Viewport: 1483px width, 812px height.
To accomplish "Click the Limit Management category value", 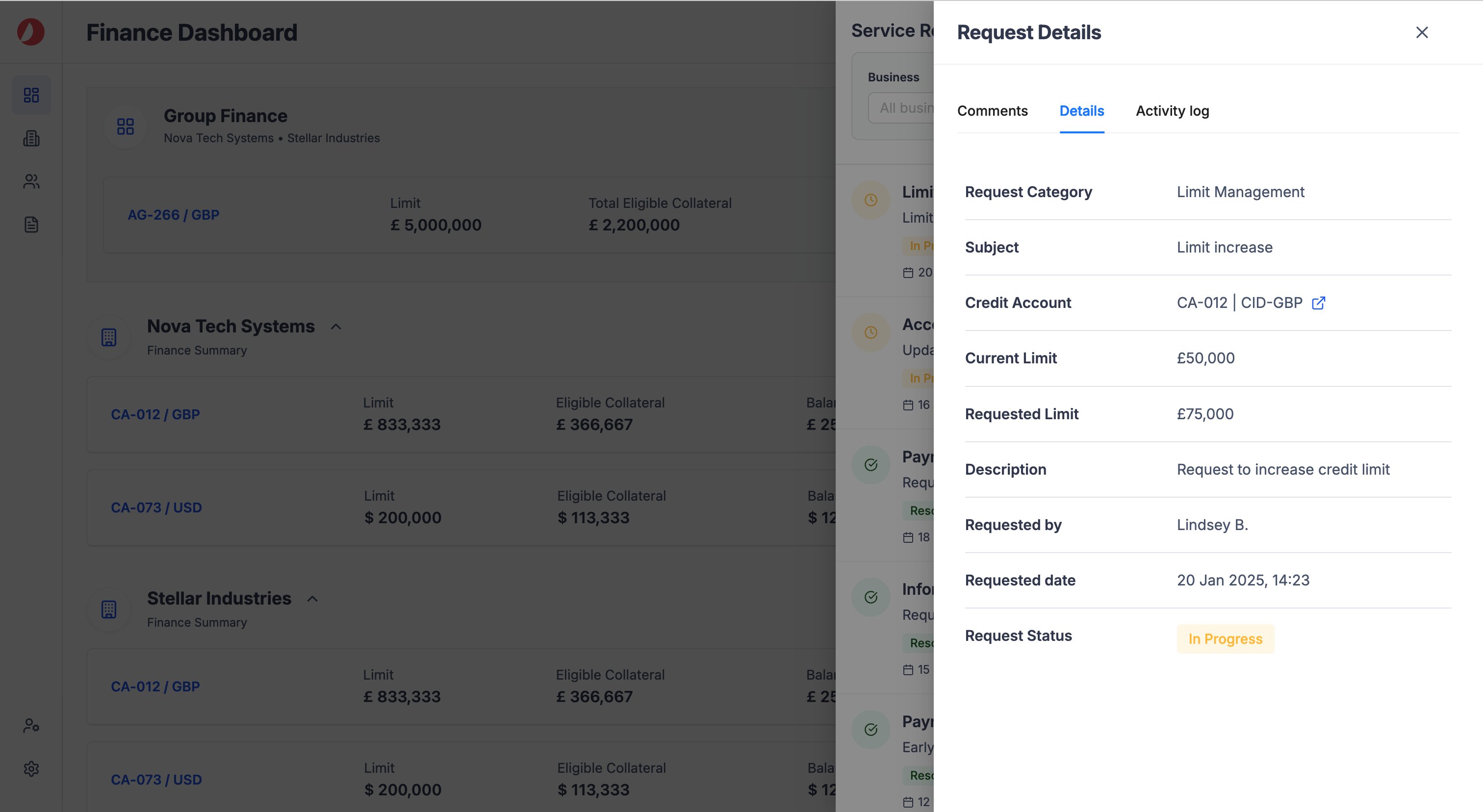I will click(x=1240, y=192).
